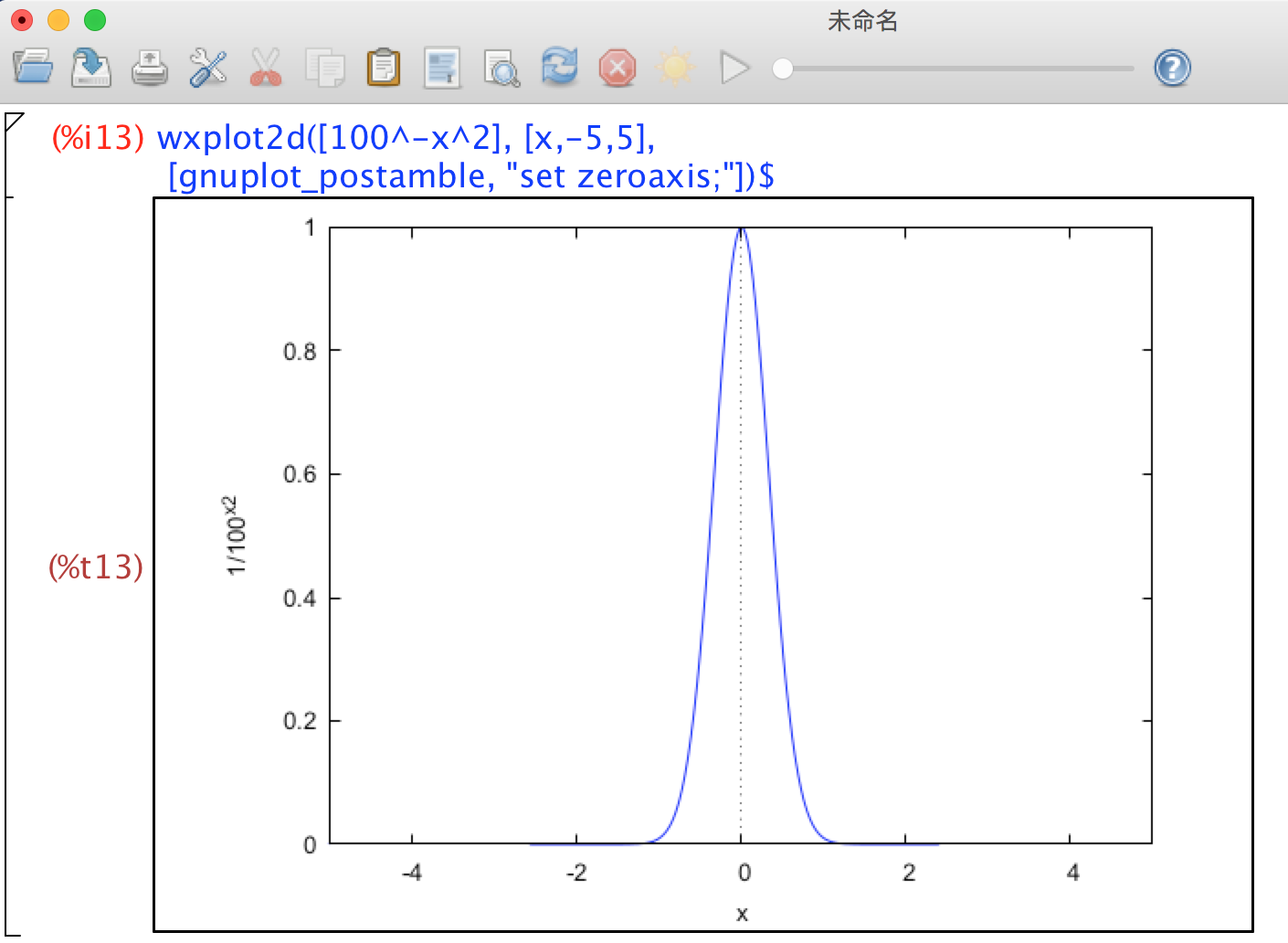1288x943 pixels.
Task: Click the -2 tick label on x-axis
Action: point(576,873)
